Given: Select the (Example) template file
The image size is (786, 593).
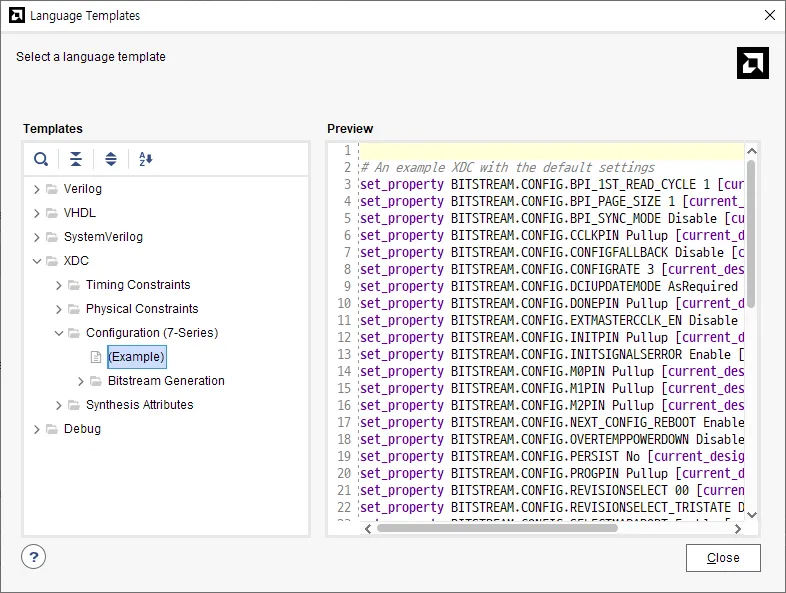Looking at the screenshot, I should [x=136, y=357].
